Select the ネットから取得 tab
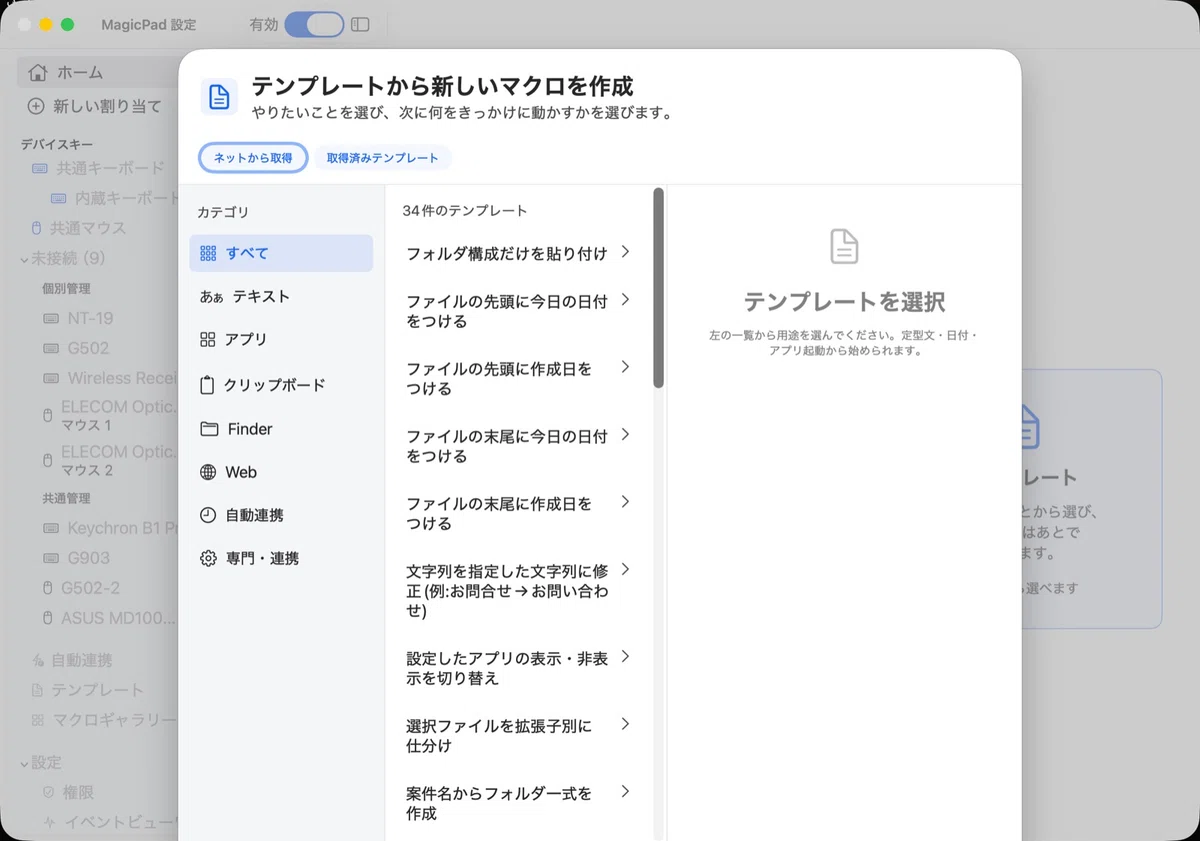Screen dimensions: 1200x841 tap(253, 158)
